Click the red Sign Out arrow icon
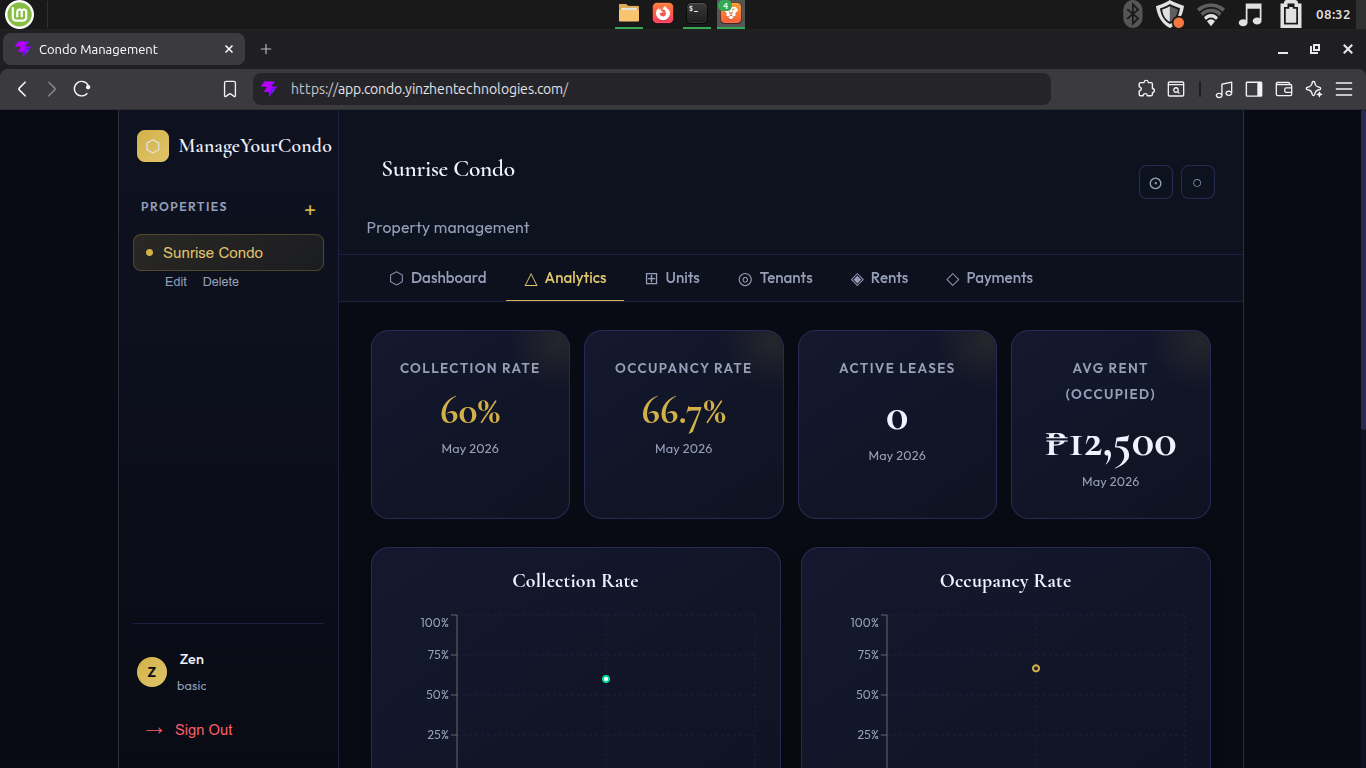 (x=154, y=730)
